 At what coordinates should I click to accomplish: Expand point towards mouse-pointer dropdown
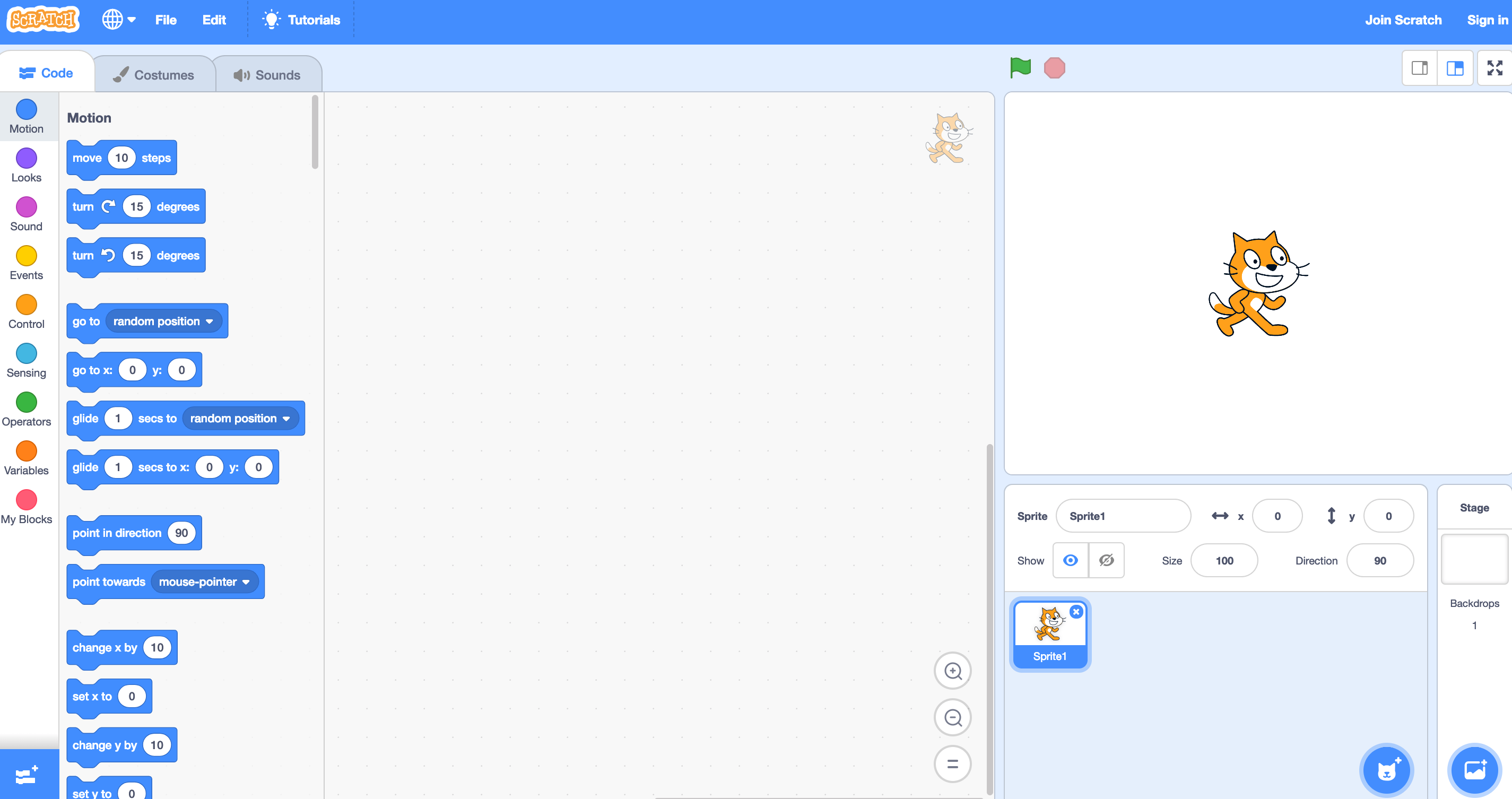pos(246,583)
